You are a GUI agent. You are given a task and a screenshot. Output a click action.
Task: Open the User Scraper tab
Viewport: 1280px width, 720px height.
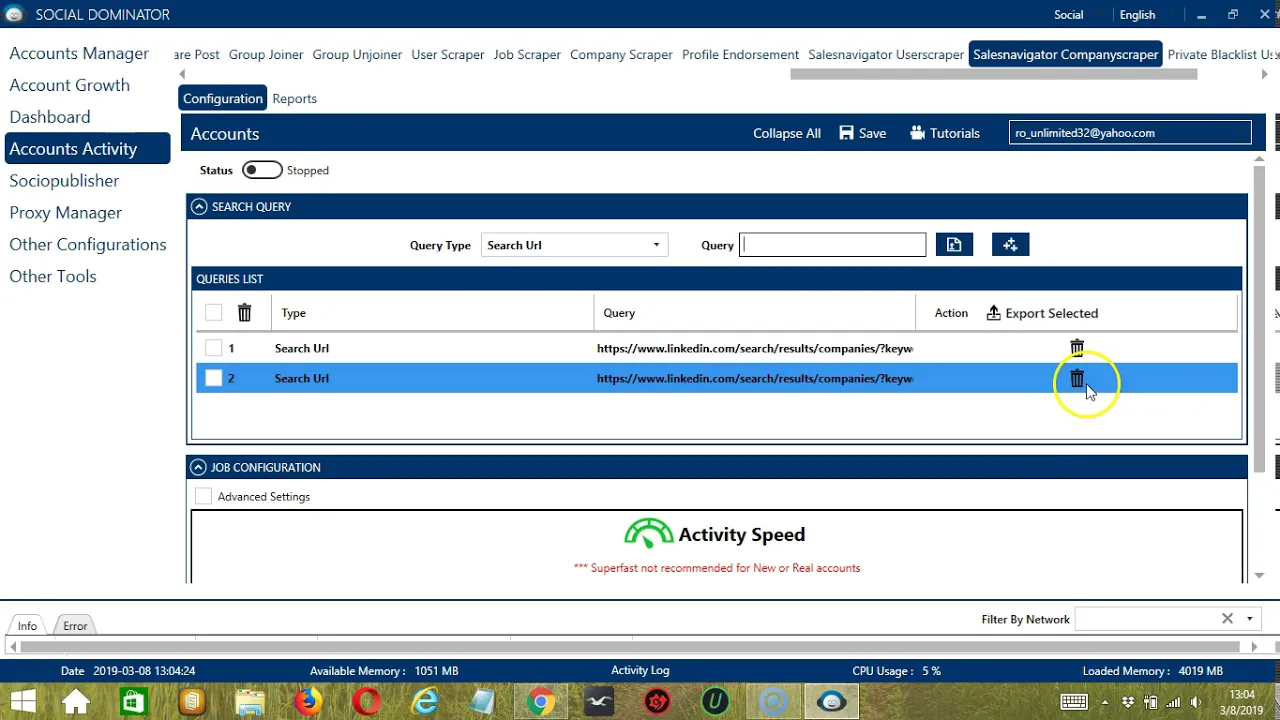tap(448, 55)
